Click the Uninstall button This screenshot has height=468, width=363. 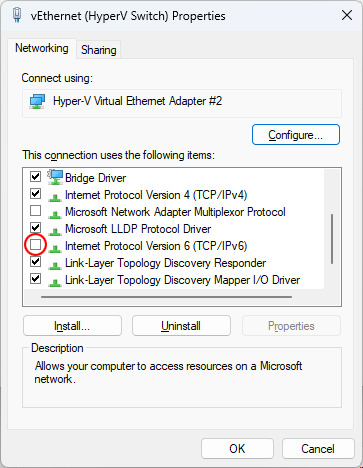[x=181, y=326]
